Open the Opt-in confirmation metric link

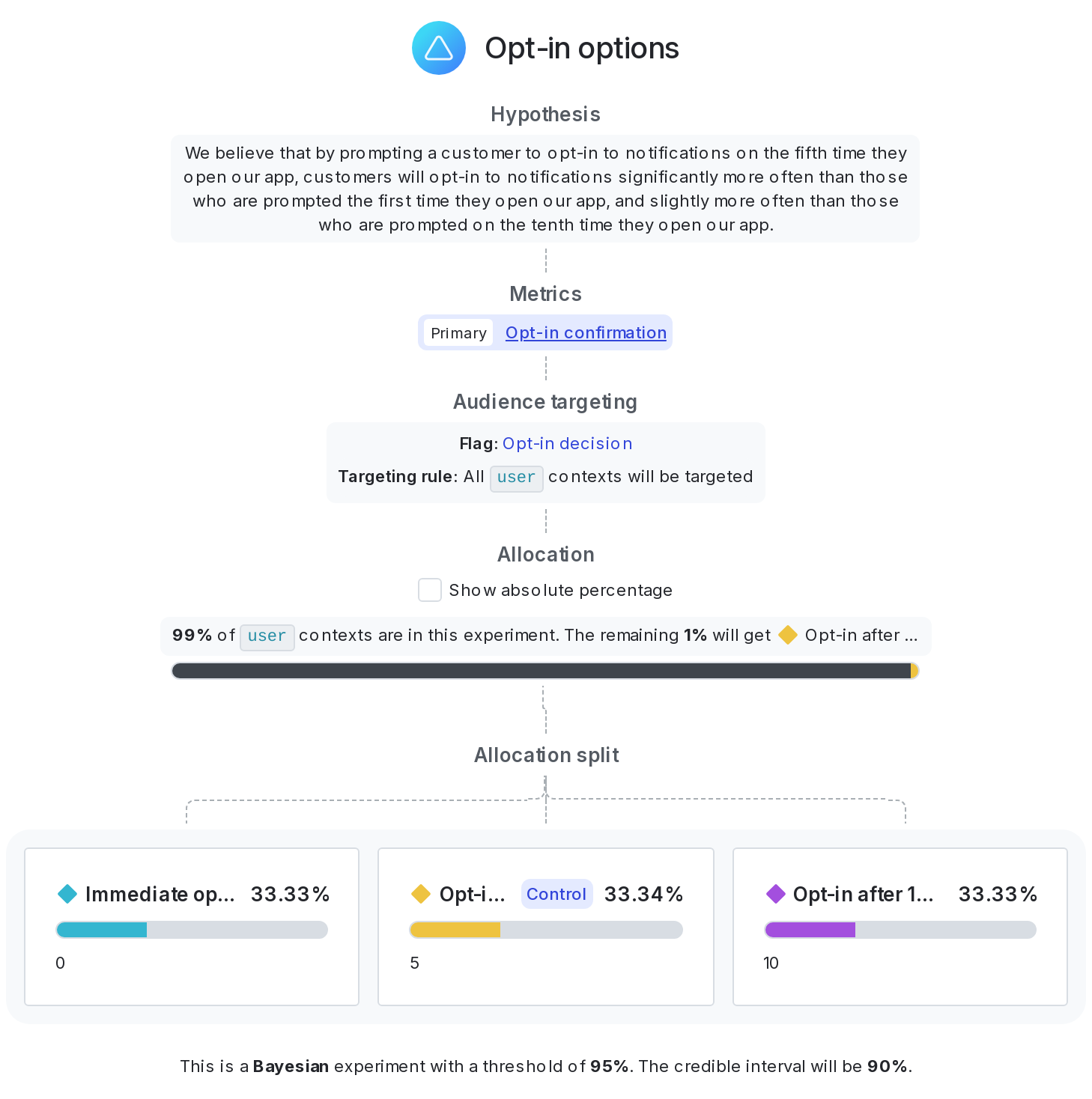(x=586, y=332)
